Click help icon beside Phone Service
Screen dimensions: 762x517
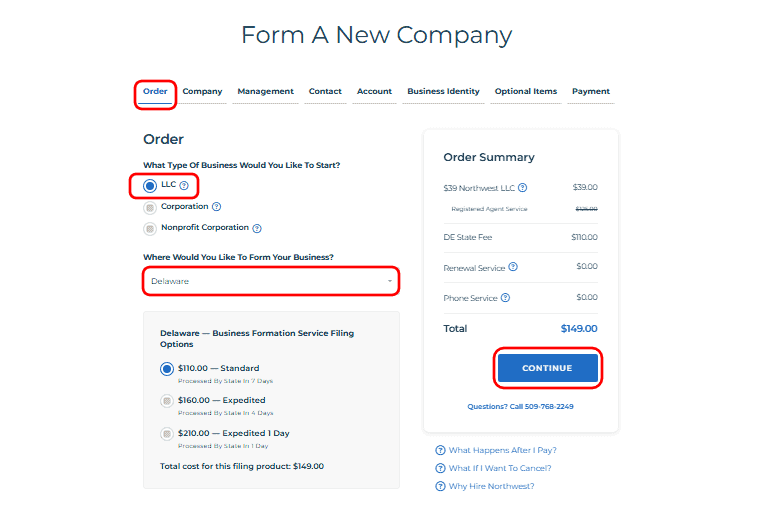[505, 297]
